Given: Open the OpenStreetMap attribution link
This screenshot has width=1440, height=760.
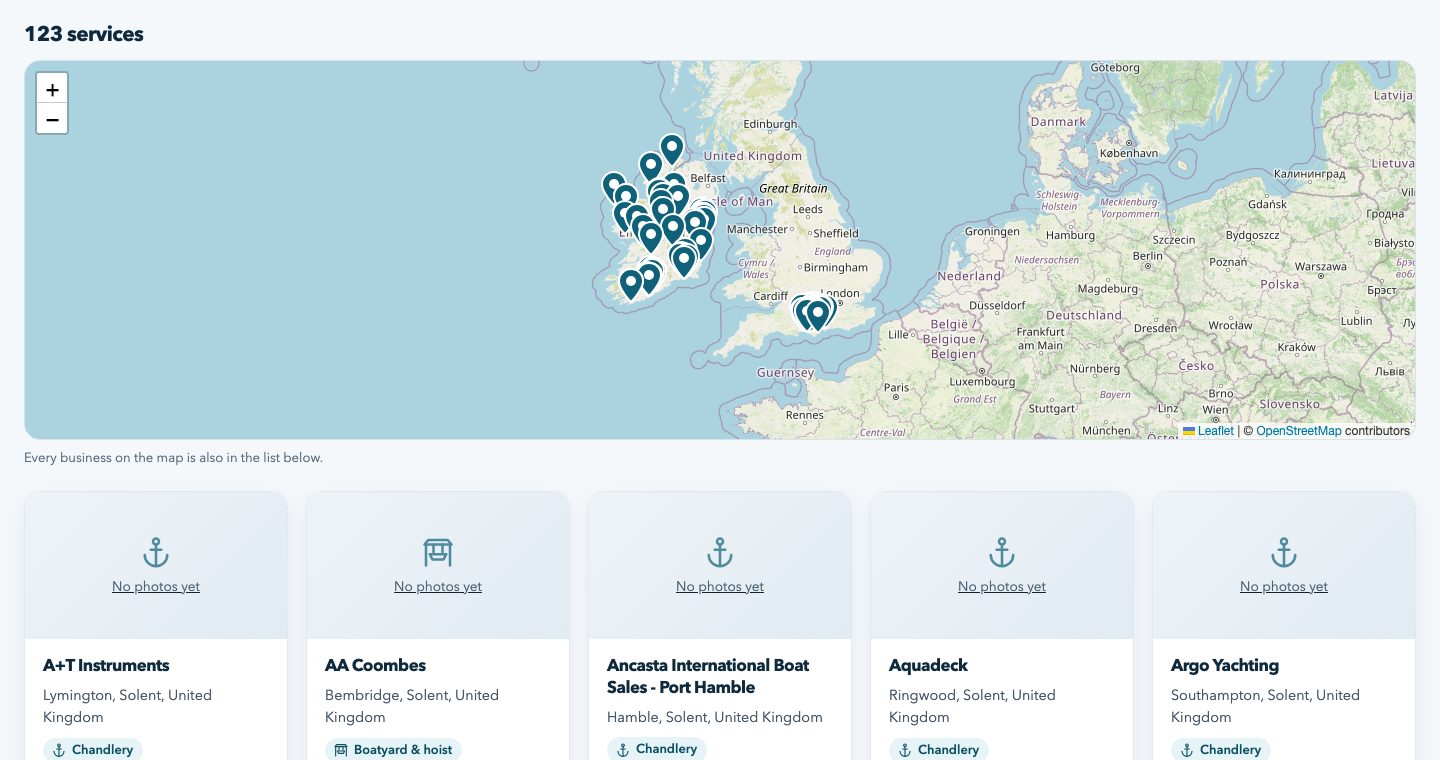Looking at the screenshot, I should (1299, 431).
